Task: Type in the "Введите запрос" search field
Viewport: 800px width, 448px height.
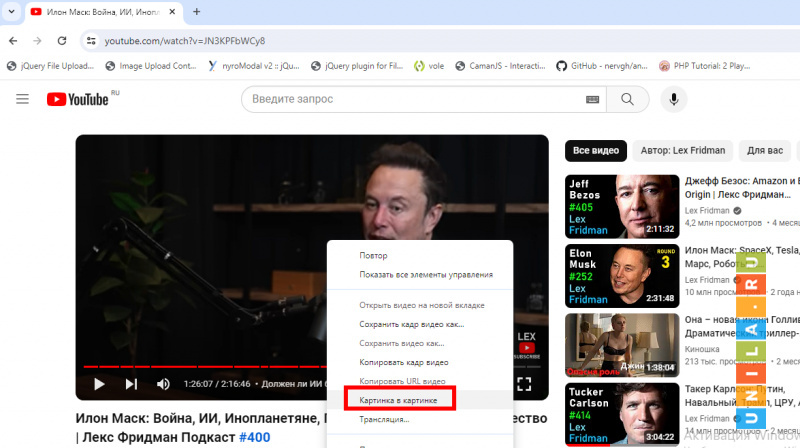Action: 410,99
